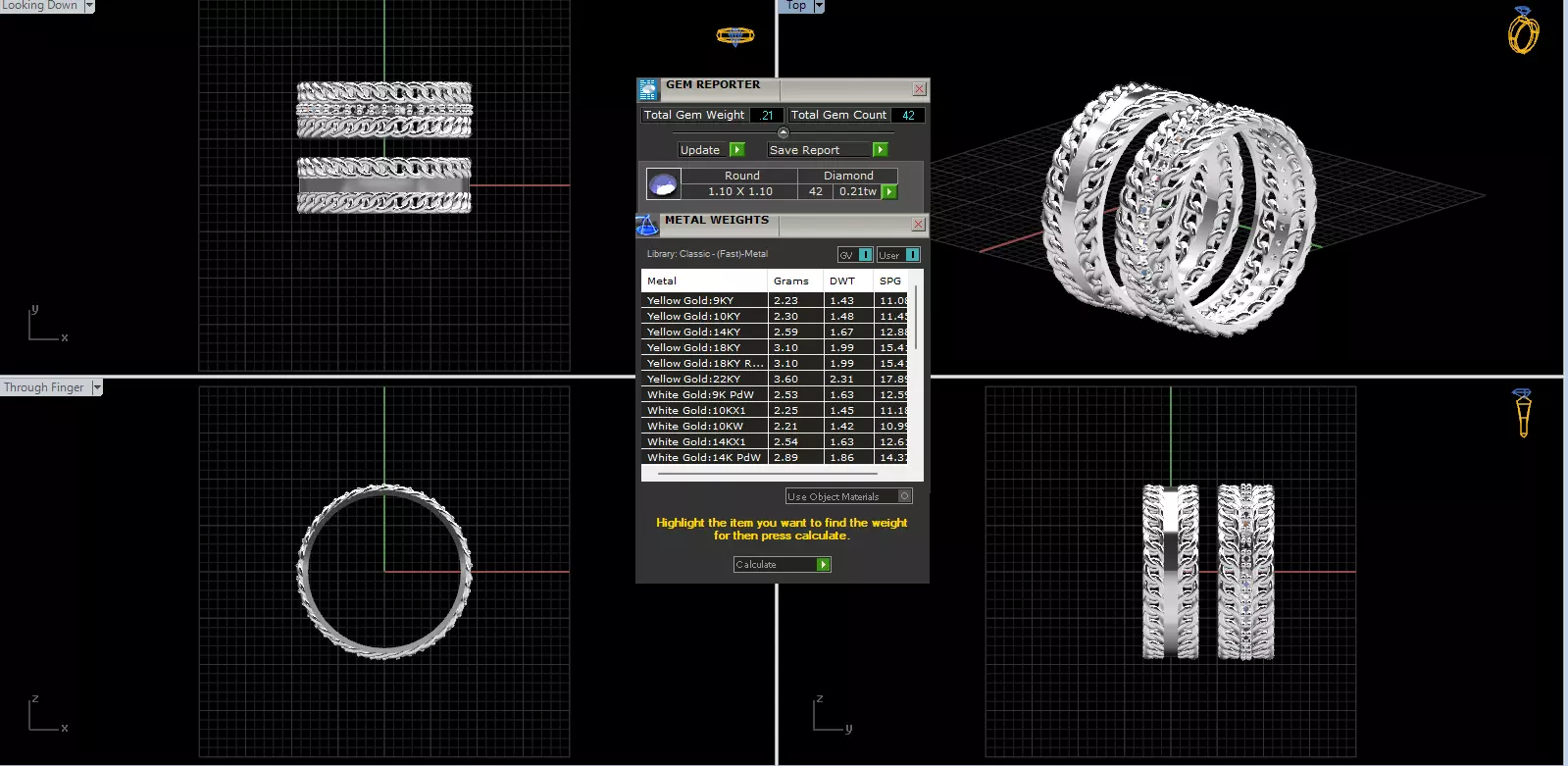
Task: Click the upright ring icon in side viewport
Action: tap(1523, 413)
